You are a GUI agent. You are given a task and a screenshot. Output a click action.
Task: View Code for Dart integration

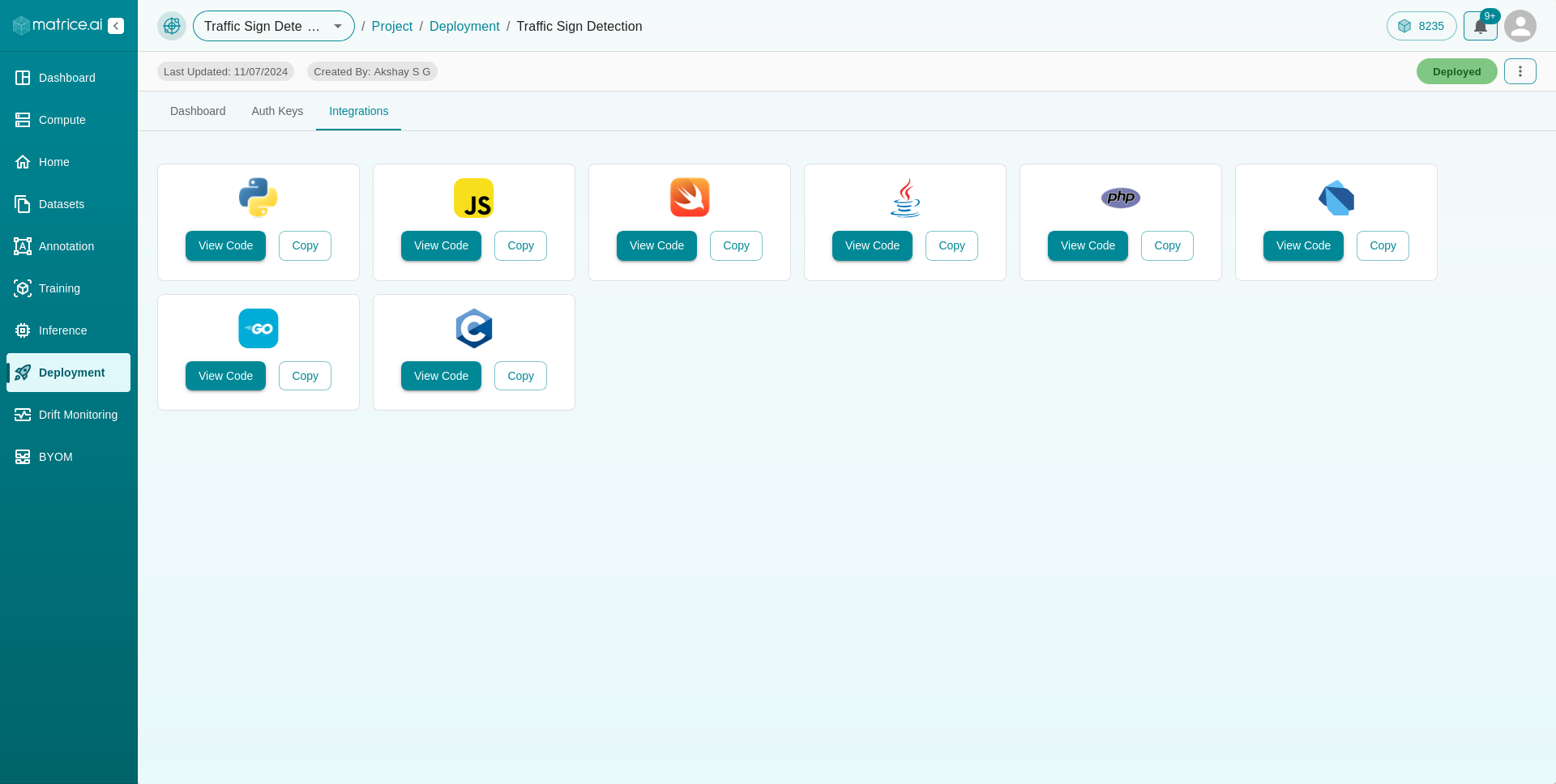[x=1303, y=245]
